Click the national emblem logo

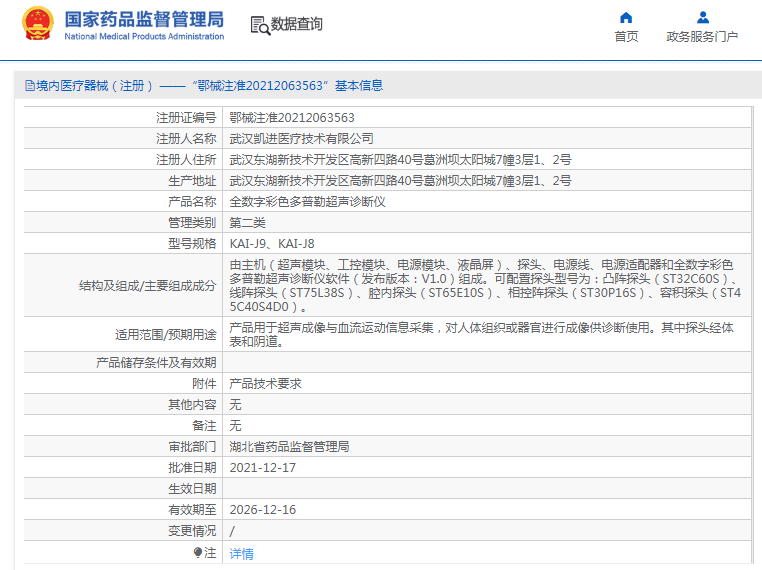pyautogui.click(x=39, y=24)
